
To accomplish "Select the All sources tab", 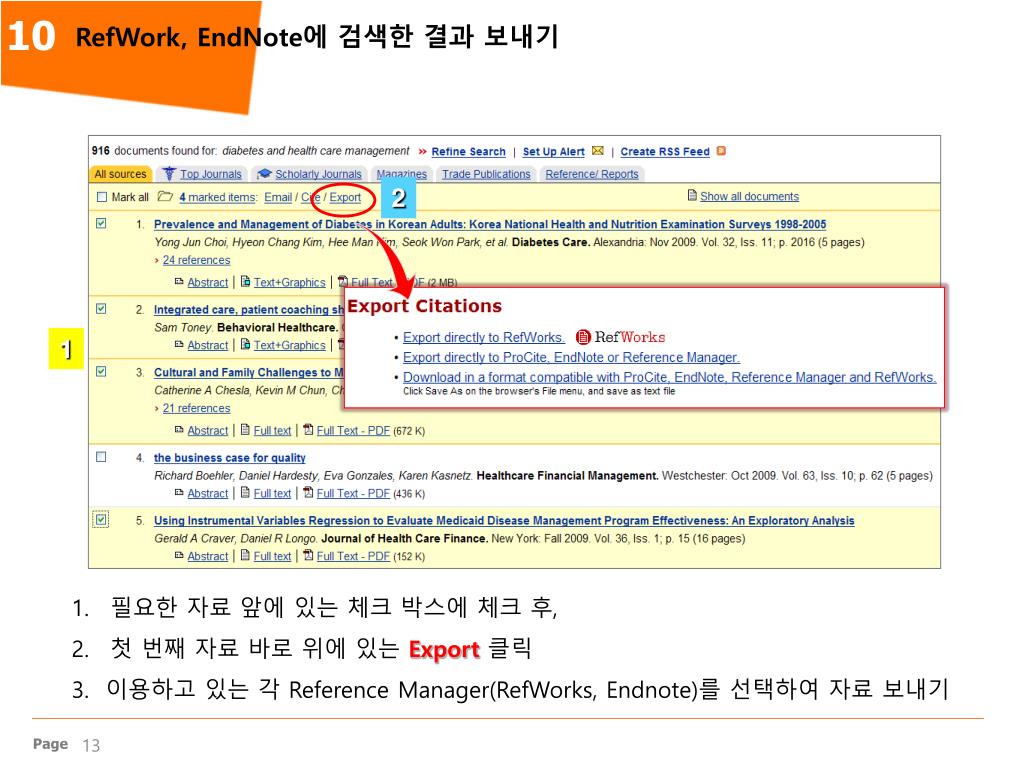I will click(x=121, y=174).
